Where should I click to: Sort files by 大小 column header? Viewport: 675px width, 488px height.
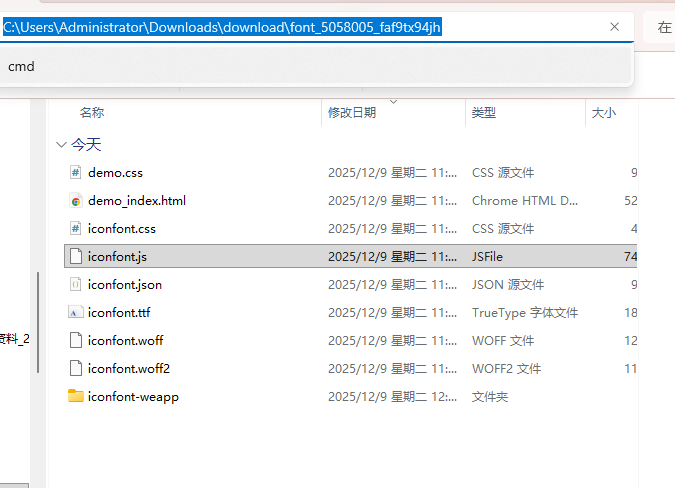coord(604,113)
